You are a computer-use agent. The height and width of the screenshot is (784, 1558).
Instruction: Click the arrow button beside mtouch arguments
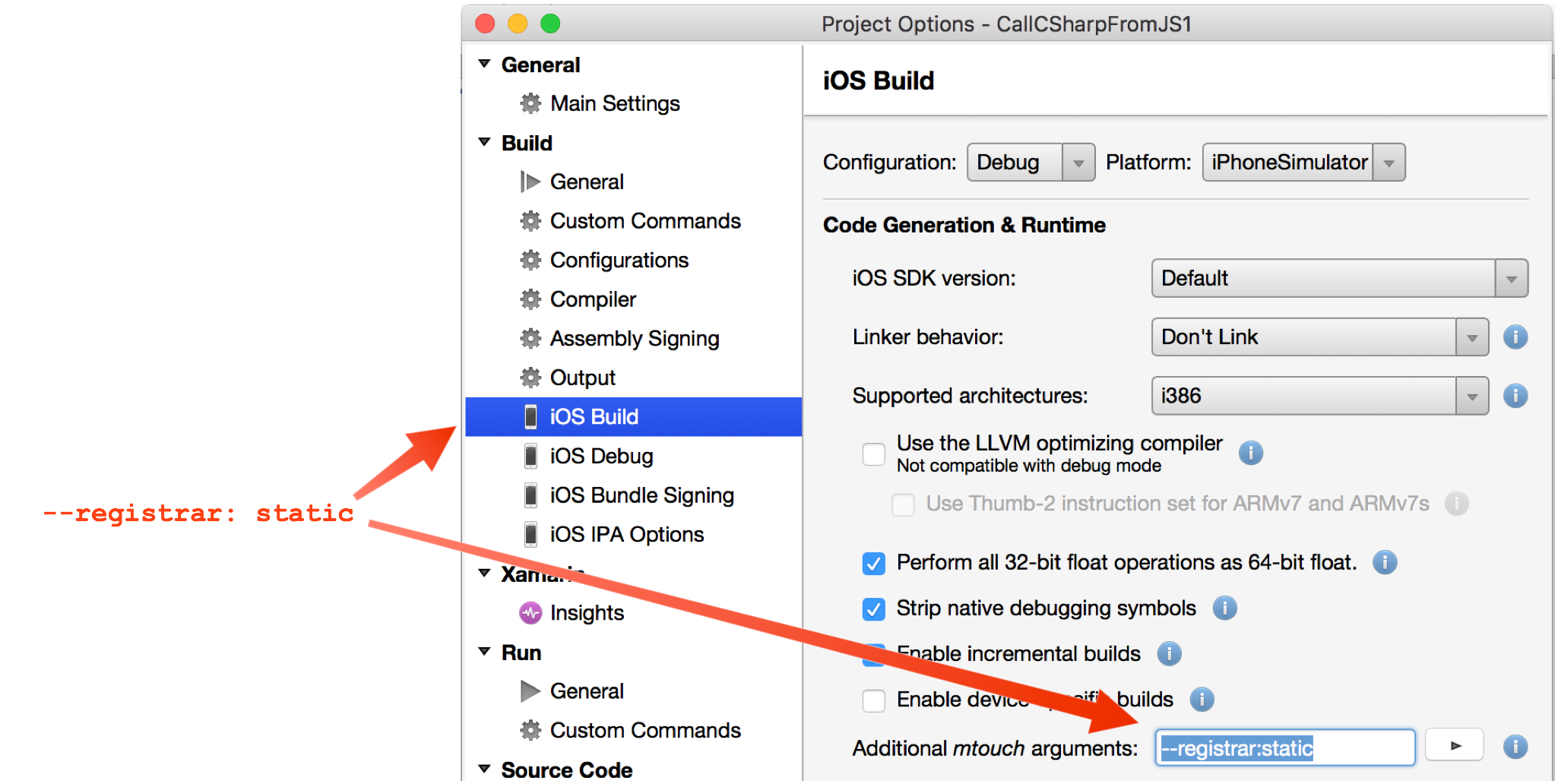pyautogui.click(x=1455, y=745)
